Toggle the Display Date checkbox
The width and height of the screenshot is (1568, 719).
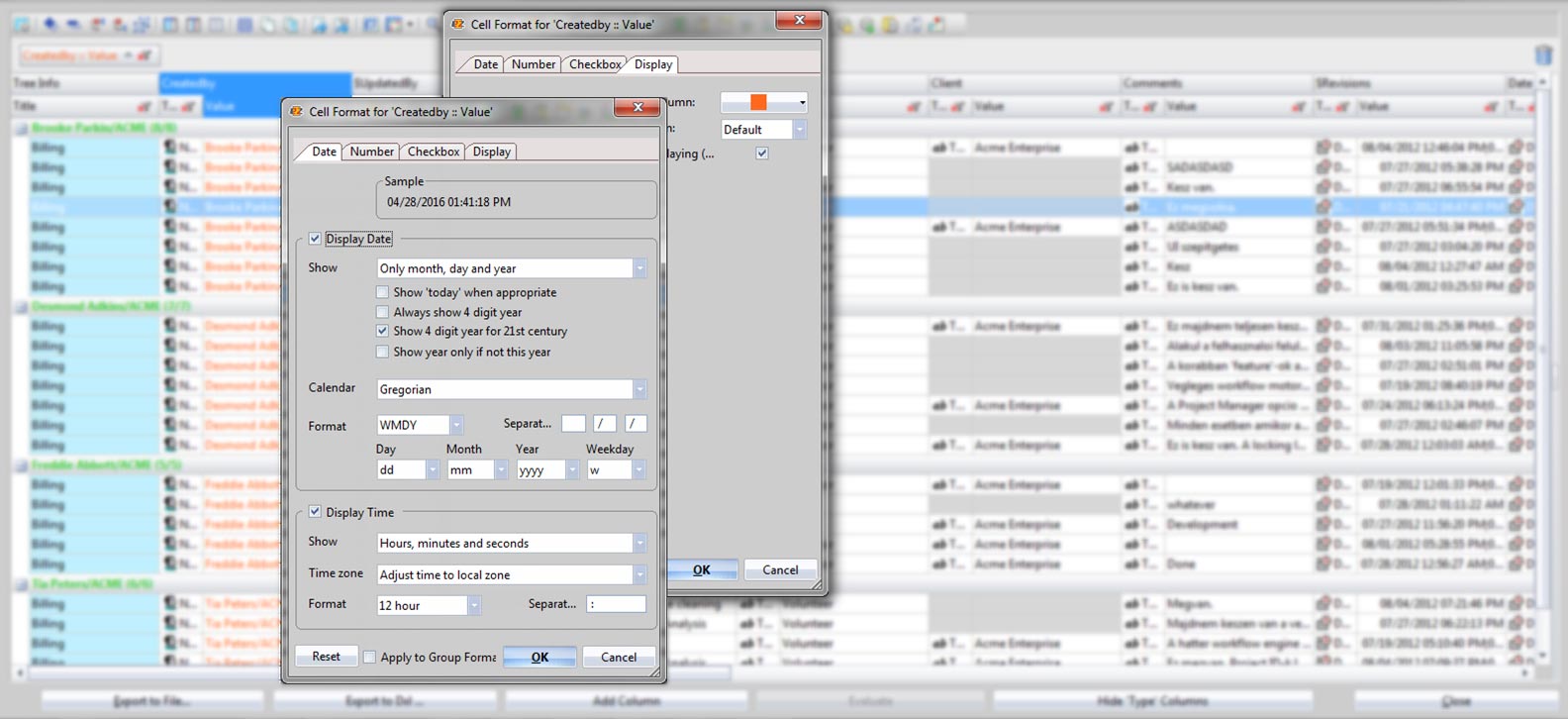pos(315,239)
